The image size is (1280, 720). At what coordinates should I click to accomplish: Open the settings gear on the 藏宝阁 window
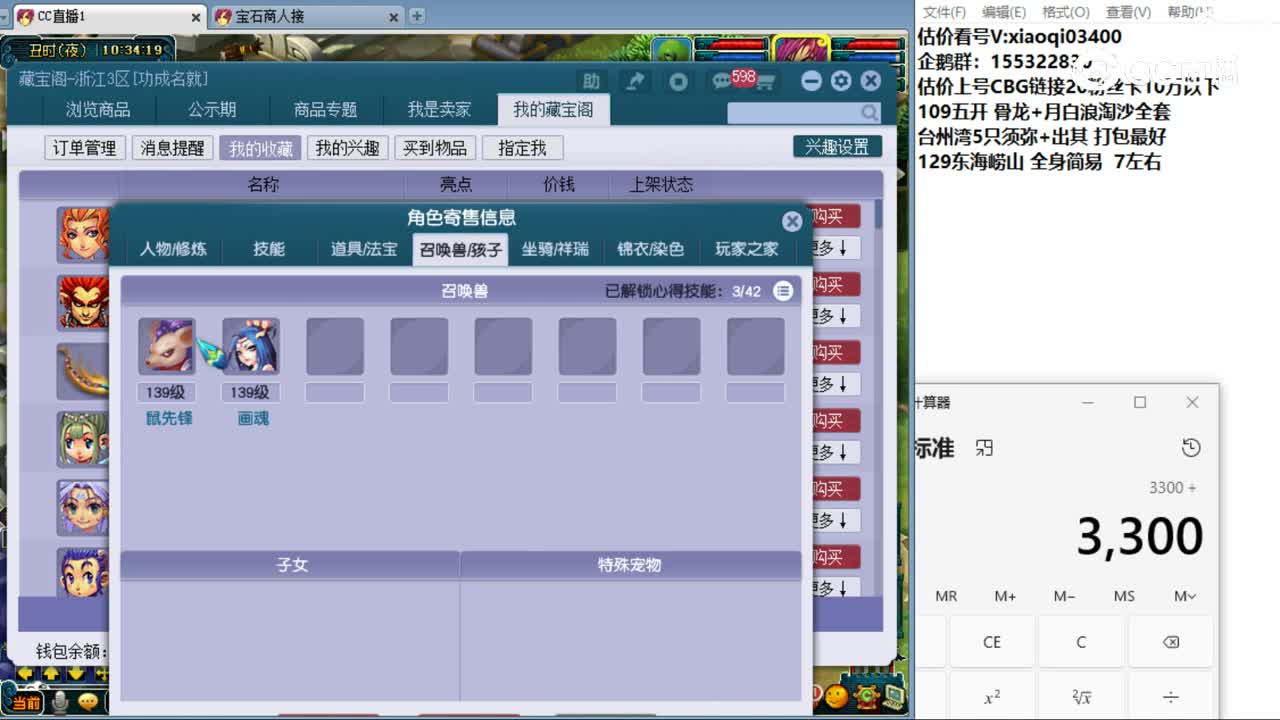click(x=841, y=80)
